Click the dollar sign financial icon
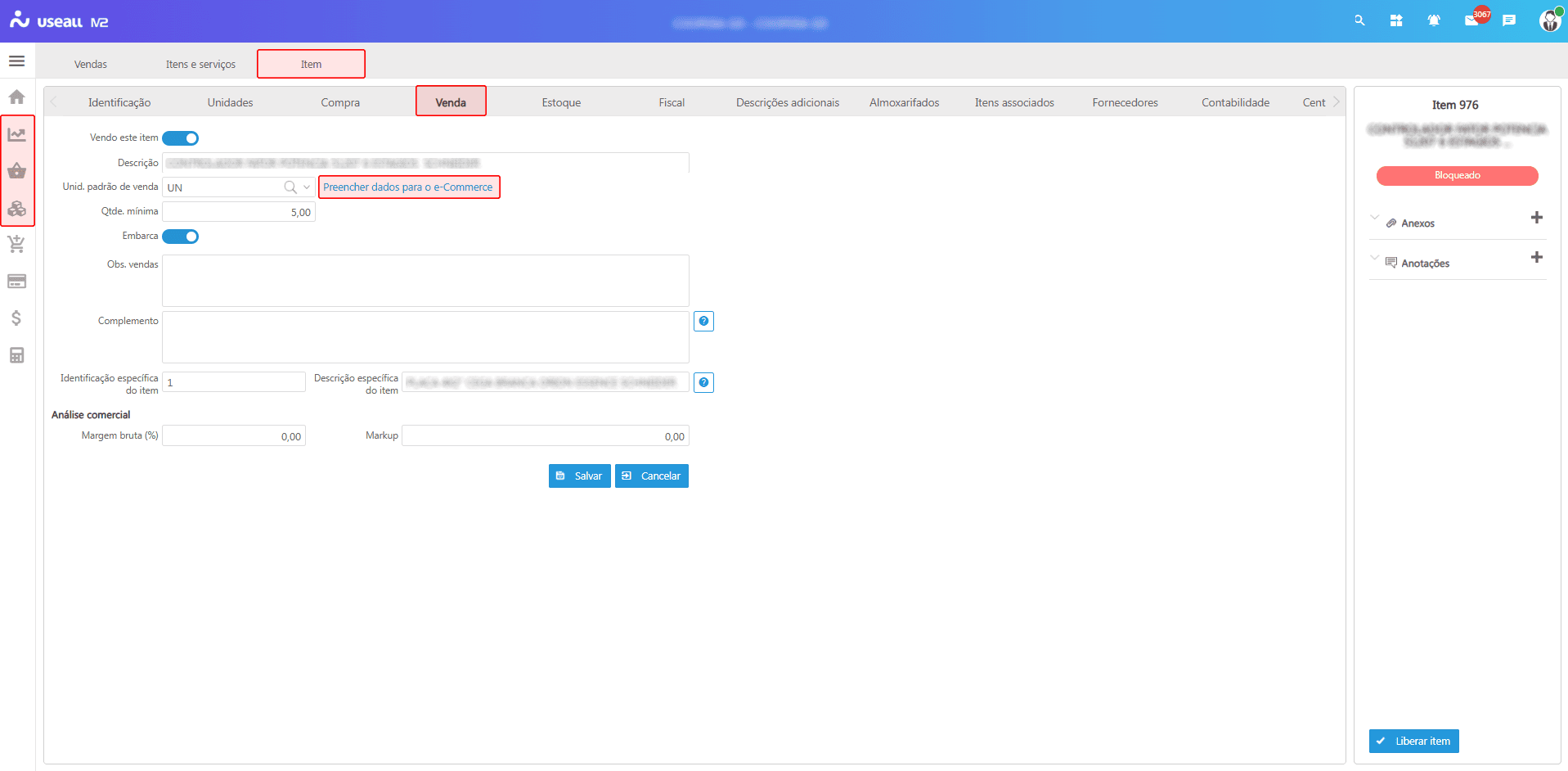This screenshot has height=771, width=1568. [16, 318]
